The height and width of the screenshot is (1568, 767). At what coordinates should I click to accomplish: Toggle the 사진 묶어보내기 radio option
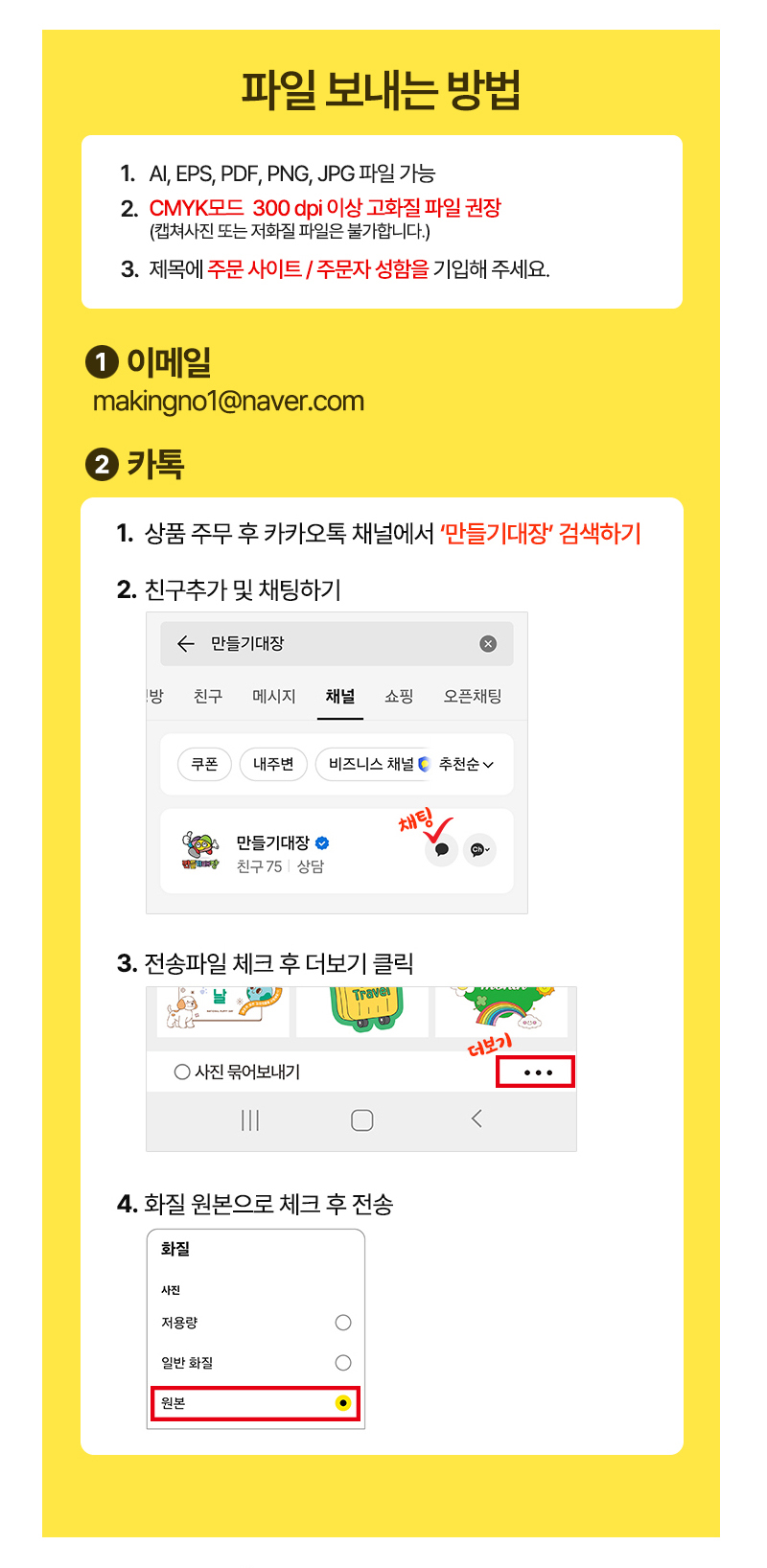pos(182,1072)
